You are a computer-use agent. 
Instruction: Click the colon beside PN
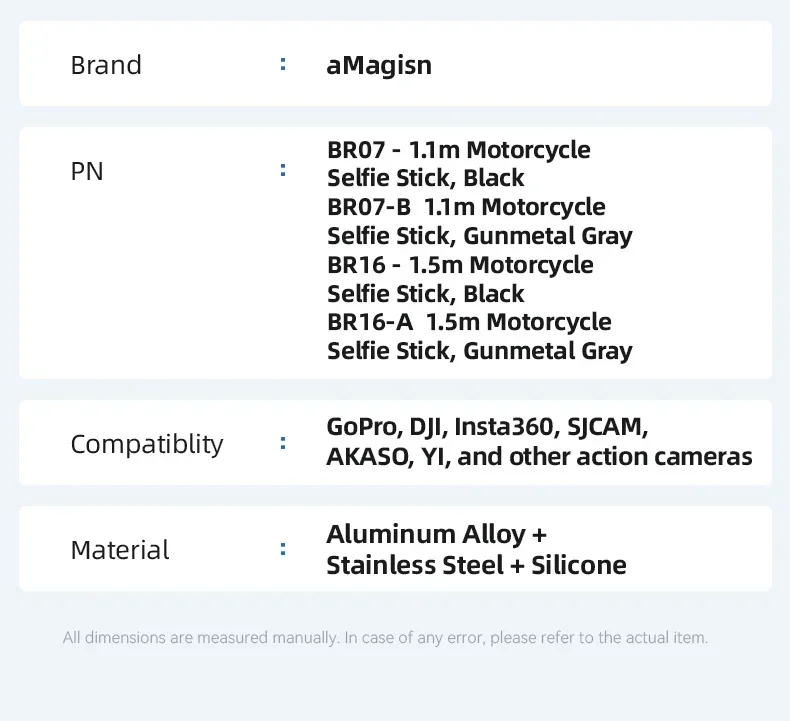tap(283, 170)
